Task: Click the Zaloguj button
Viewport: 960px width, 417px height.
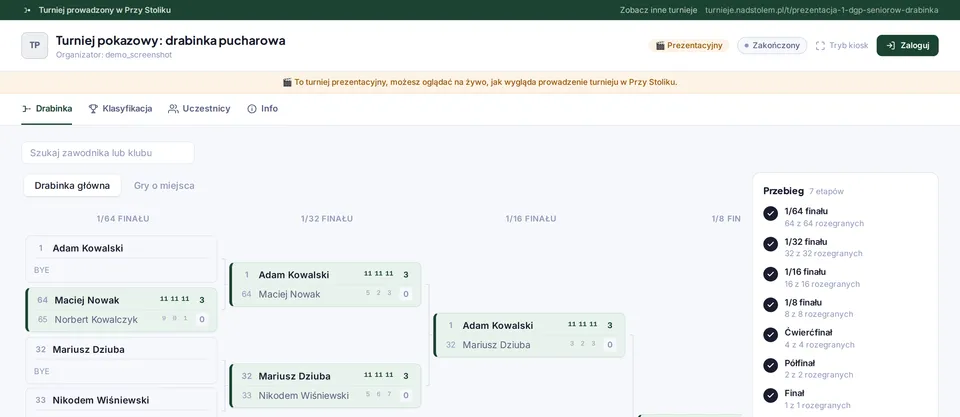Action: click(x=907, y=45)
